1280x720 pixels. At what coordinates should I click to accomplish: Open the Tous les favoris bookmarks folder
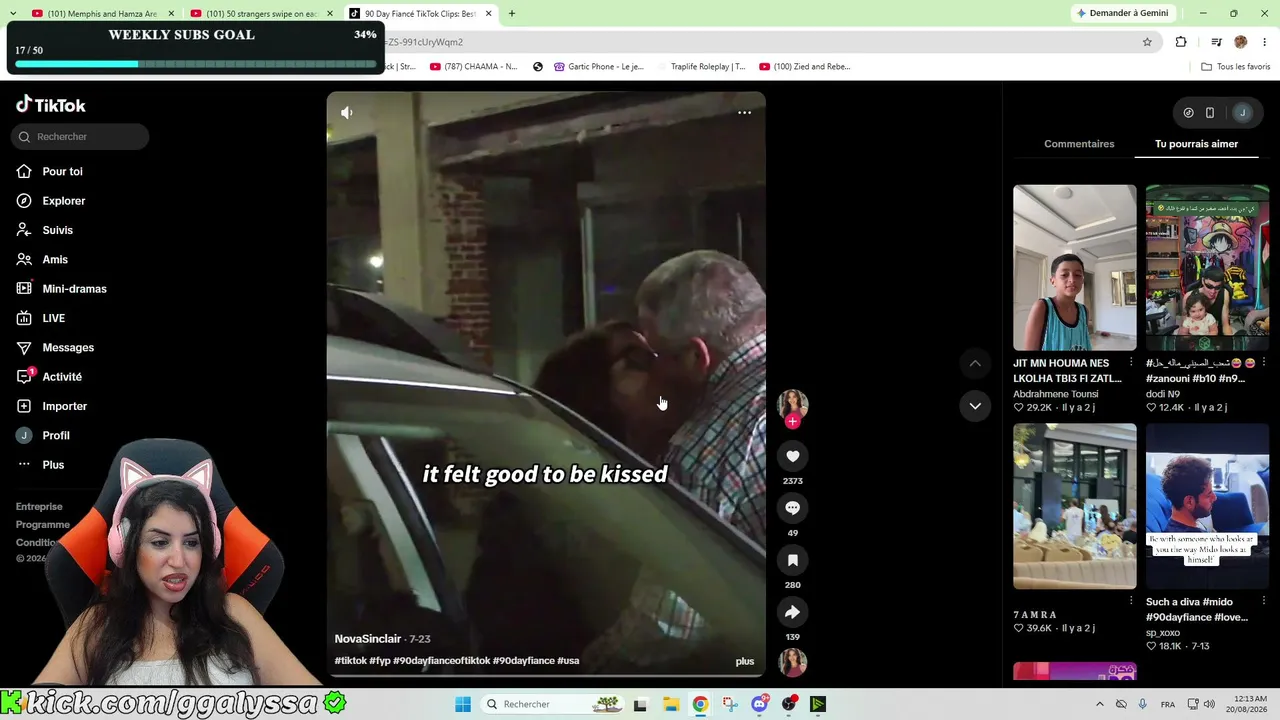click(x=1236, y=67)
